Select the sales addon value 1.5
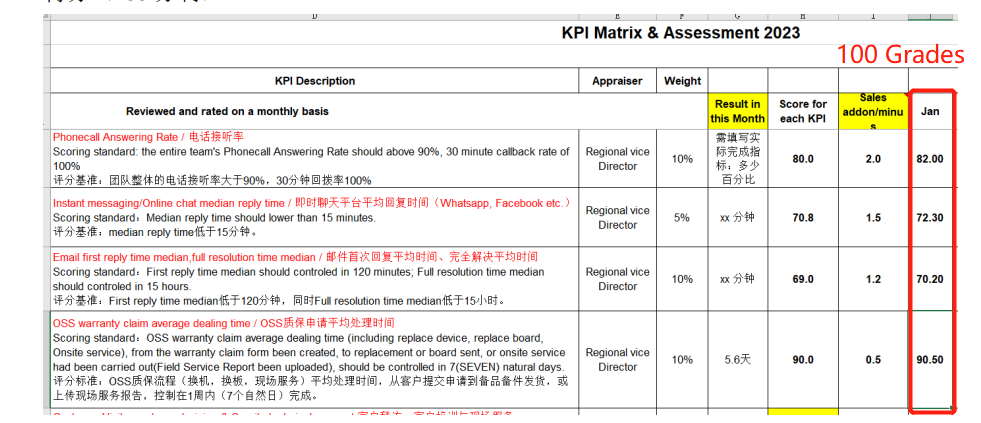981x423 pixels. 873,218
